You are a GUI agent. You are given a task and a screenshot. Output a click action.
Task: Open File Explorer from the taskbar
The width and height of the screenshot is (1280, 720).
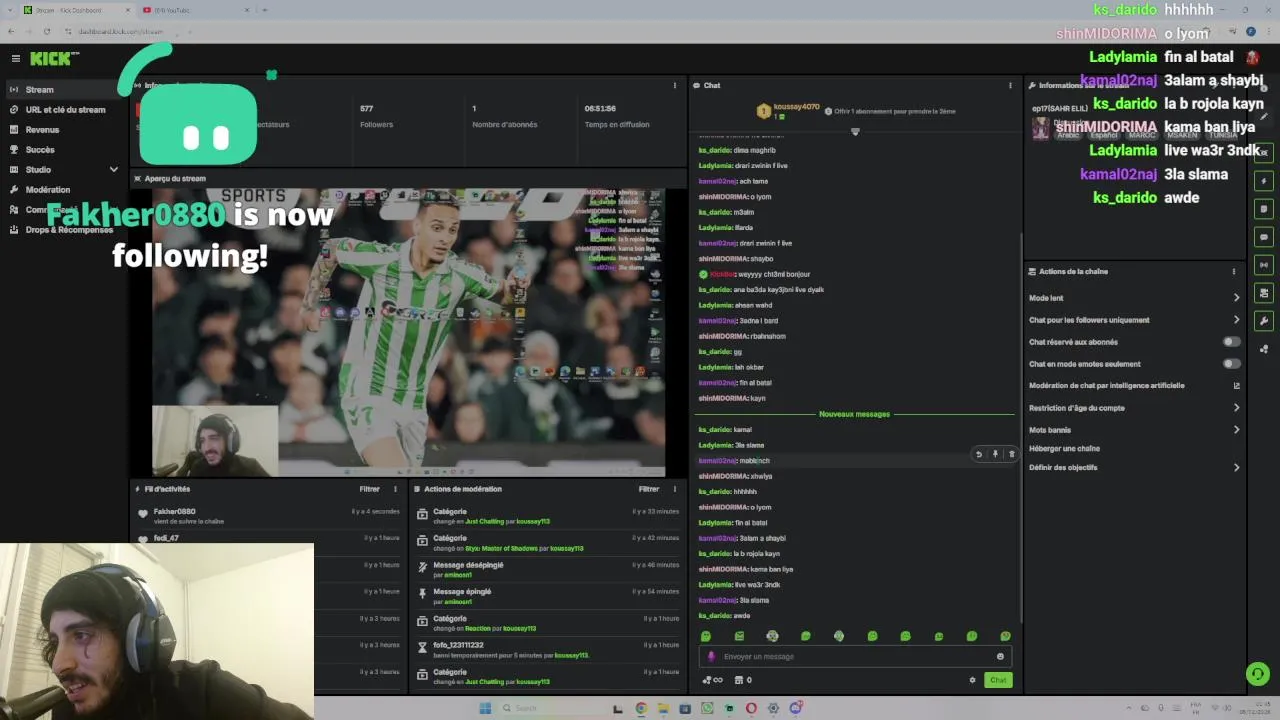click(663, 708)
